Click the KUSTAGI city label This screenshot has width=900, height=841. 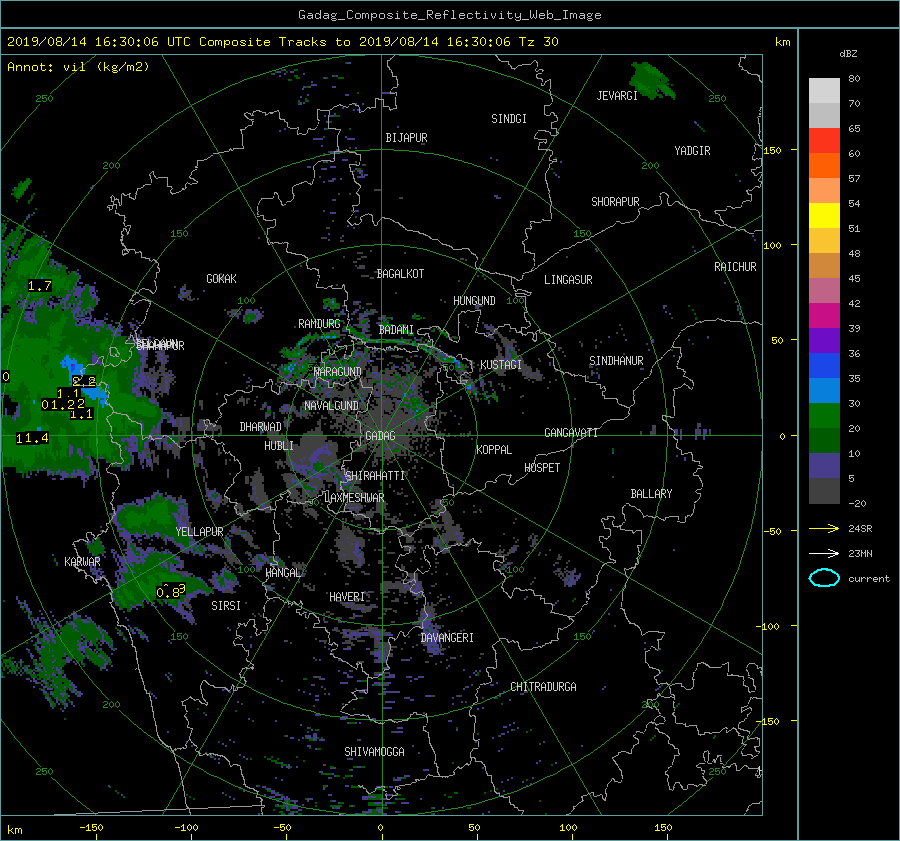click(501, 365)
